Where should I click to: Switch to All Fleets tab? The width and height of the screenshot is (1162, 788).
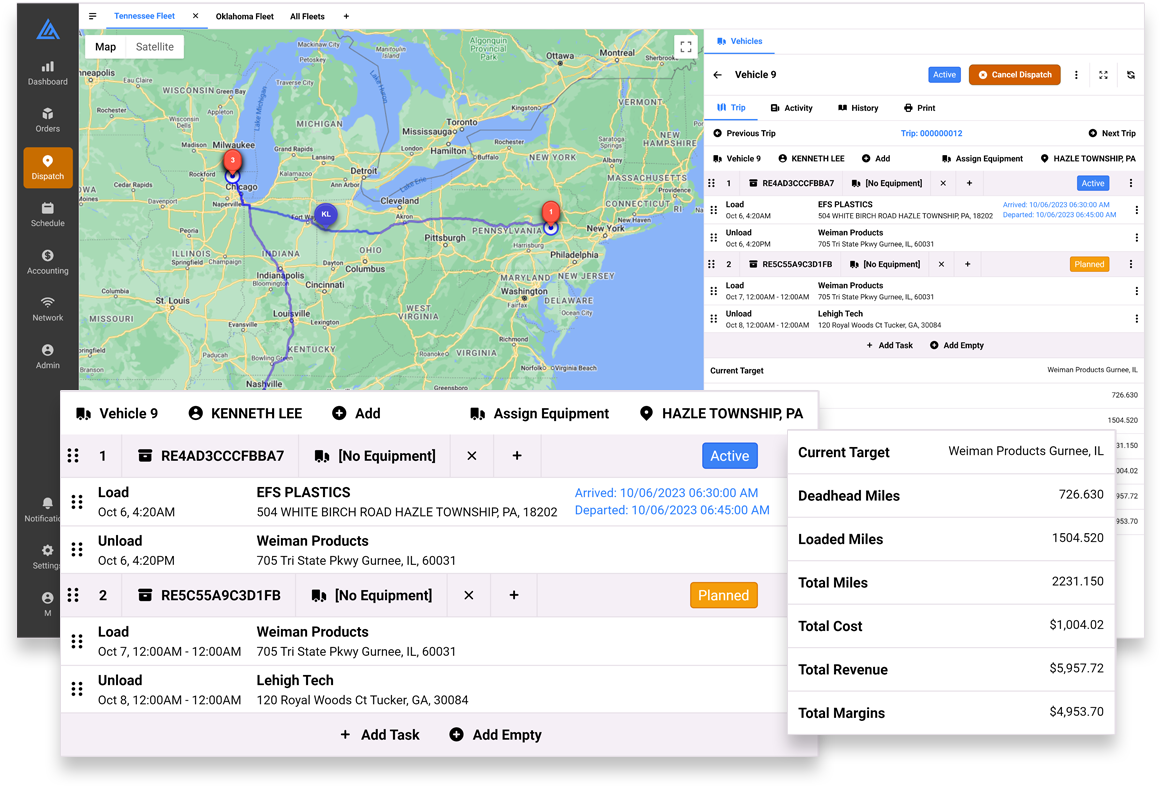click(x=307, y=16)
